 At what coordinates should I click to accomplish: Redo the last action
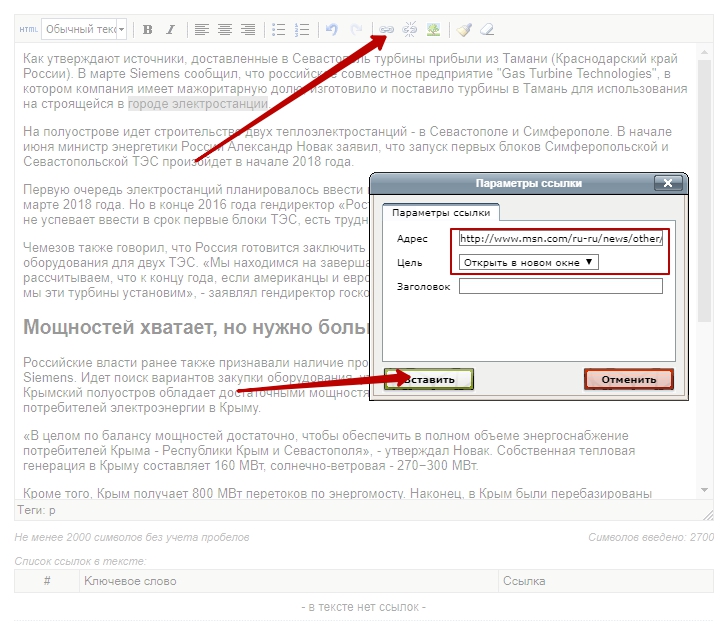pyautogui.click(x=356, y=30)
